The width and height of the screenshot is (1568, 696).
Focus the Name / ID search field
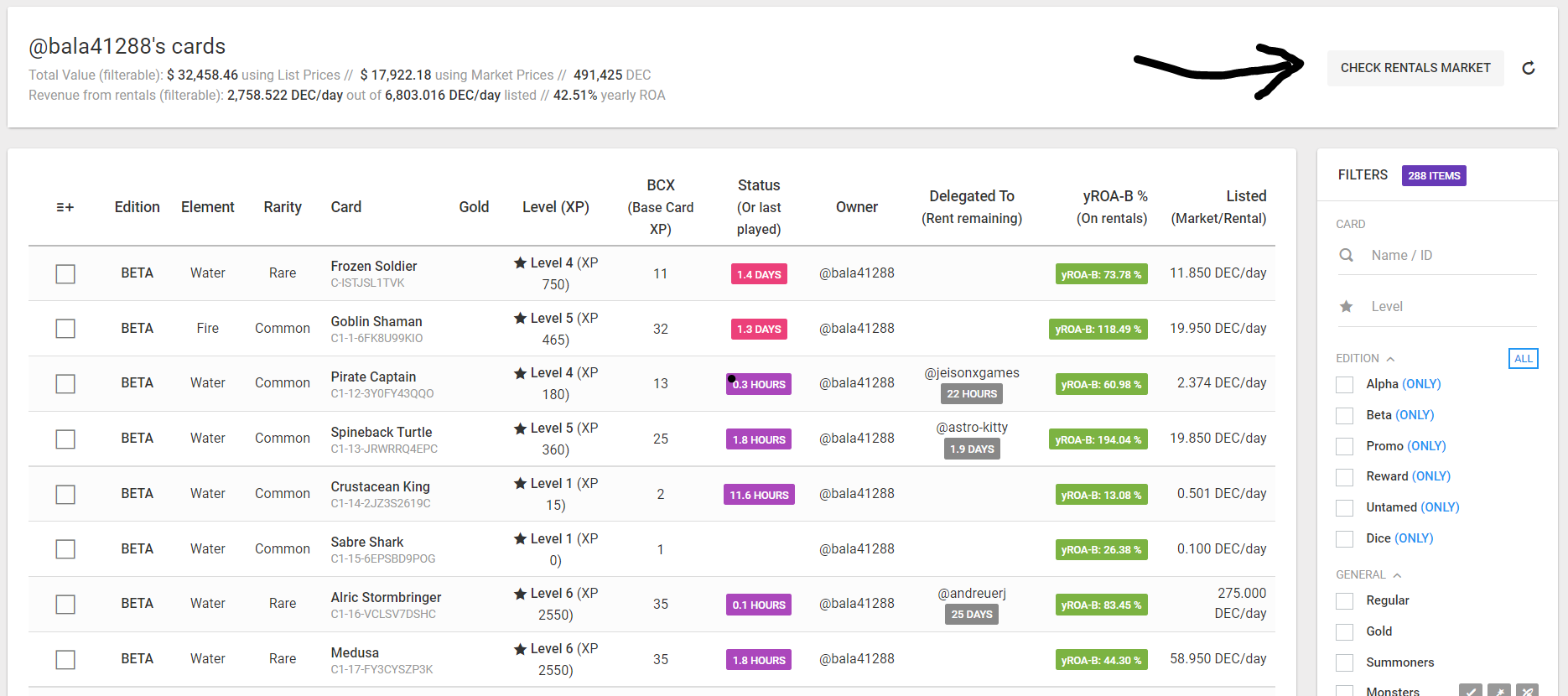[1453, 255]
